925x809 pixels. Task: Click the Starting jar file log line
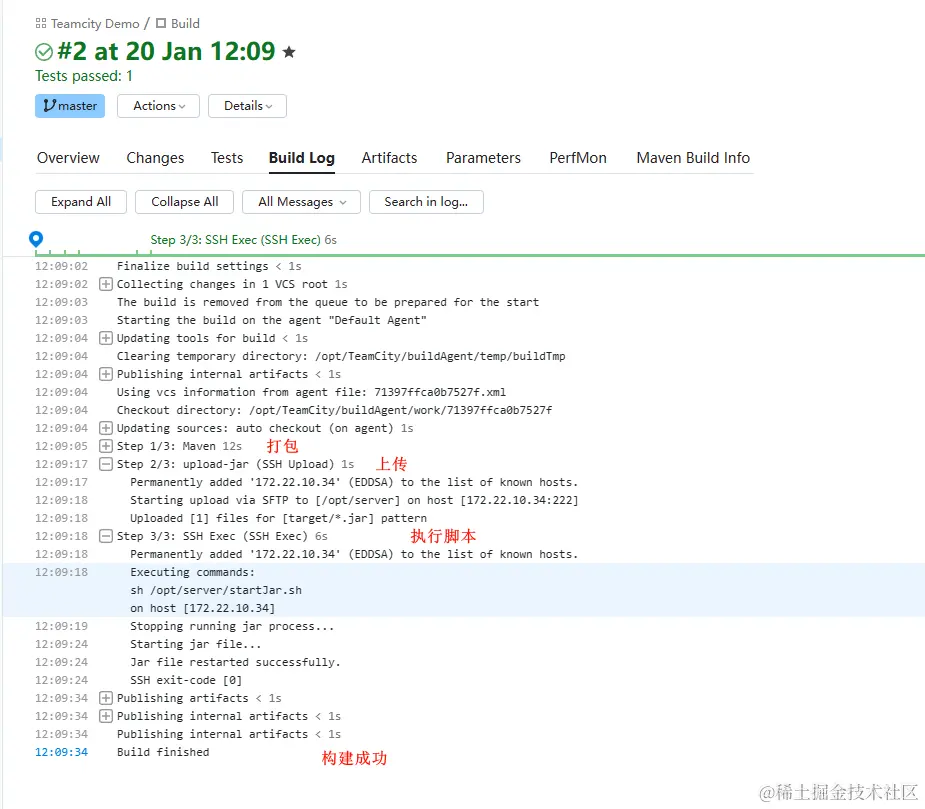click(195, 644)
